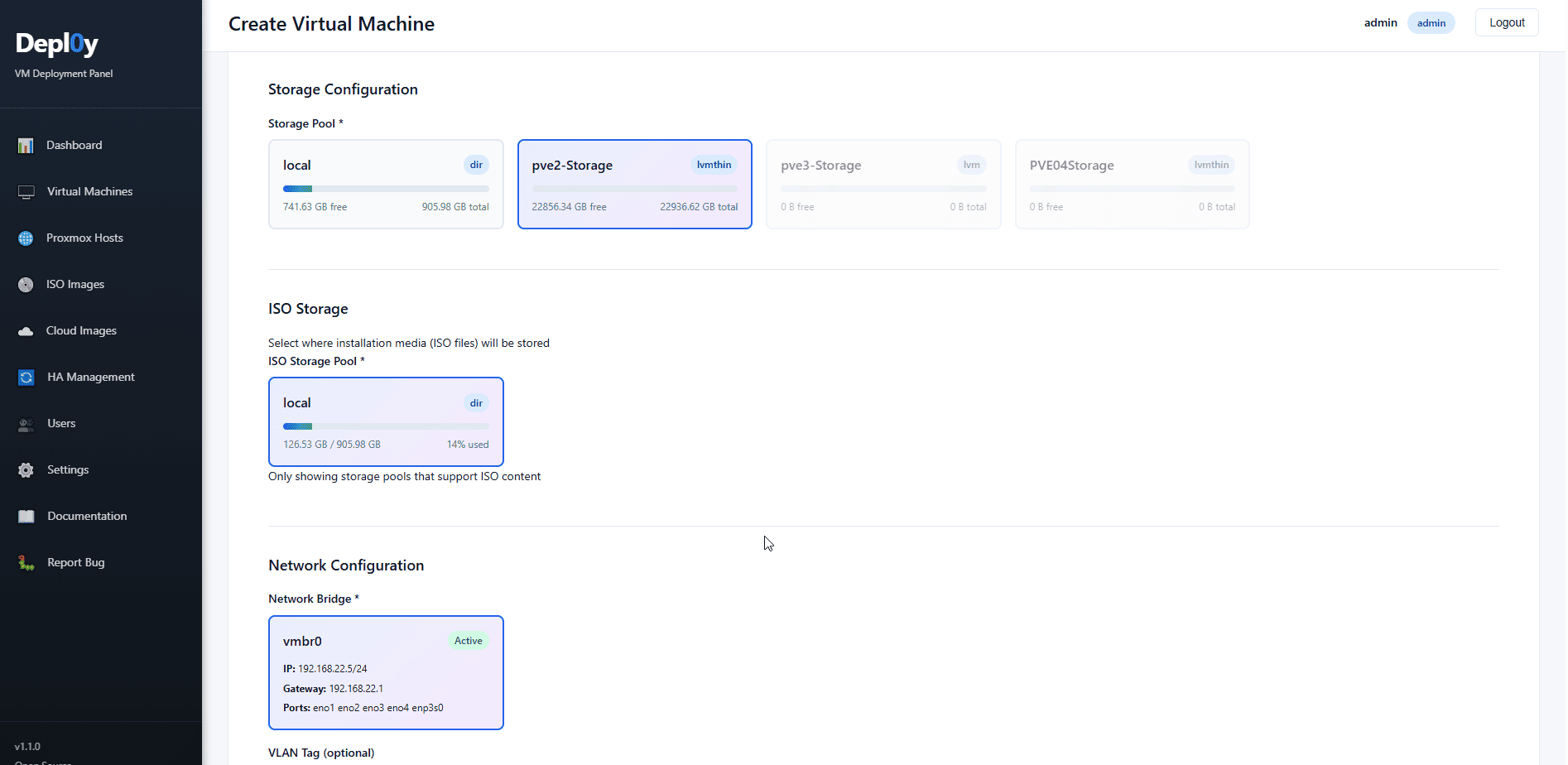Click the Cloud Images cloud icon

coord(26,331)
